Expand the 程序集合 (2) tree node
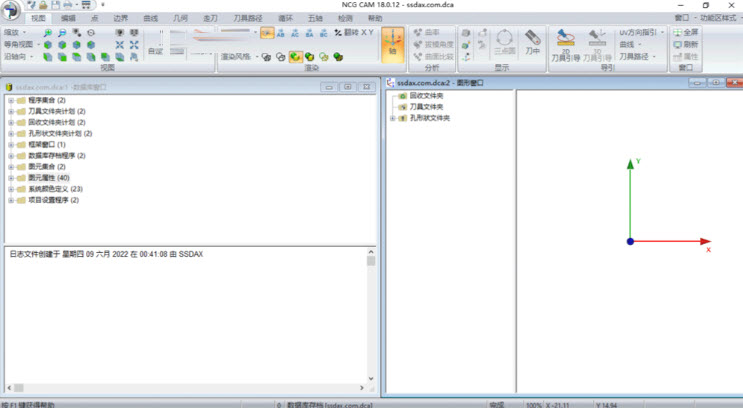 (x=10, y=101)
